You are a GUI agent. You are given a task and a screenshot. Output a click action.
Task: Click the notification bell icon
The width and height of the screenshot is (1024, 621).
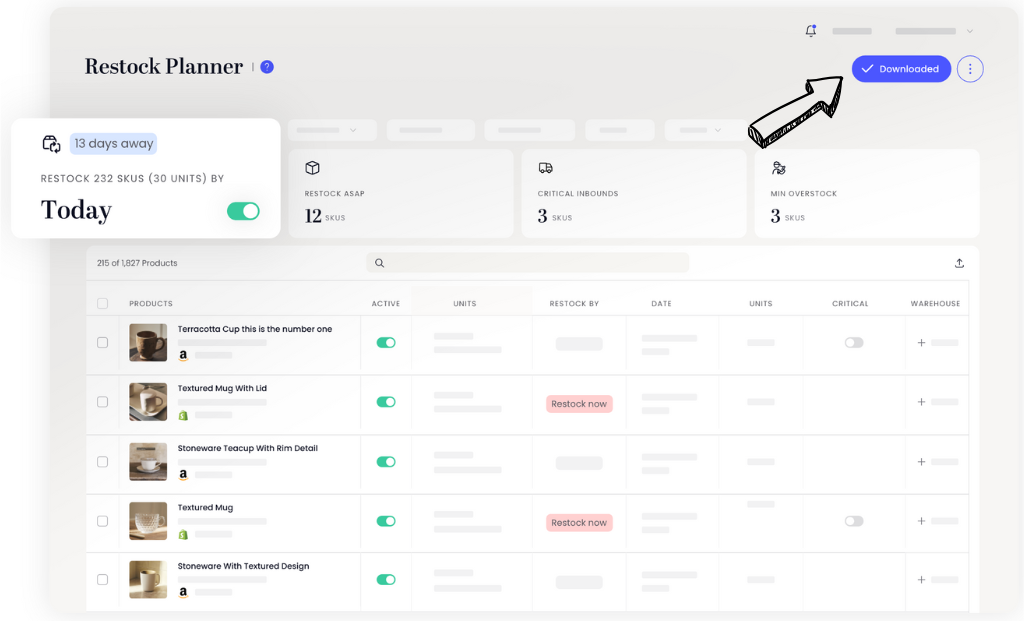click(811, 31)
